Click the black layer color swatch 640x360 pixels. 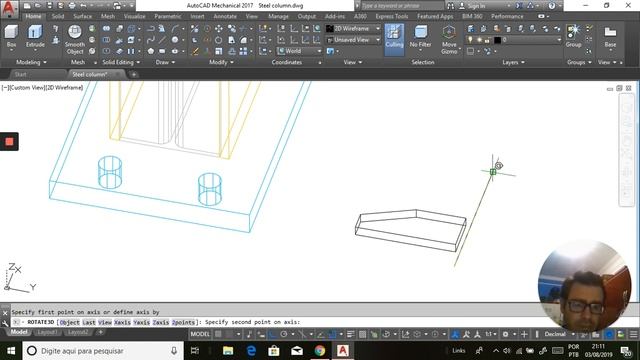(x=497, y=40)
